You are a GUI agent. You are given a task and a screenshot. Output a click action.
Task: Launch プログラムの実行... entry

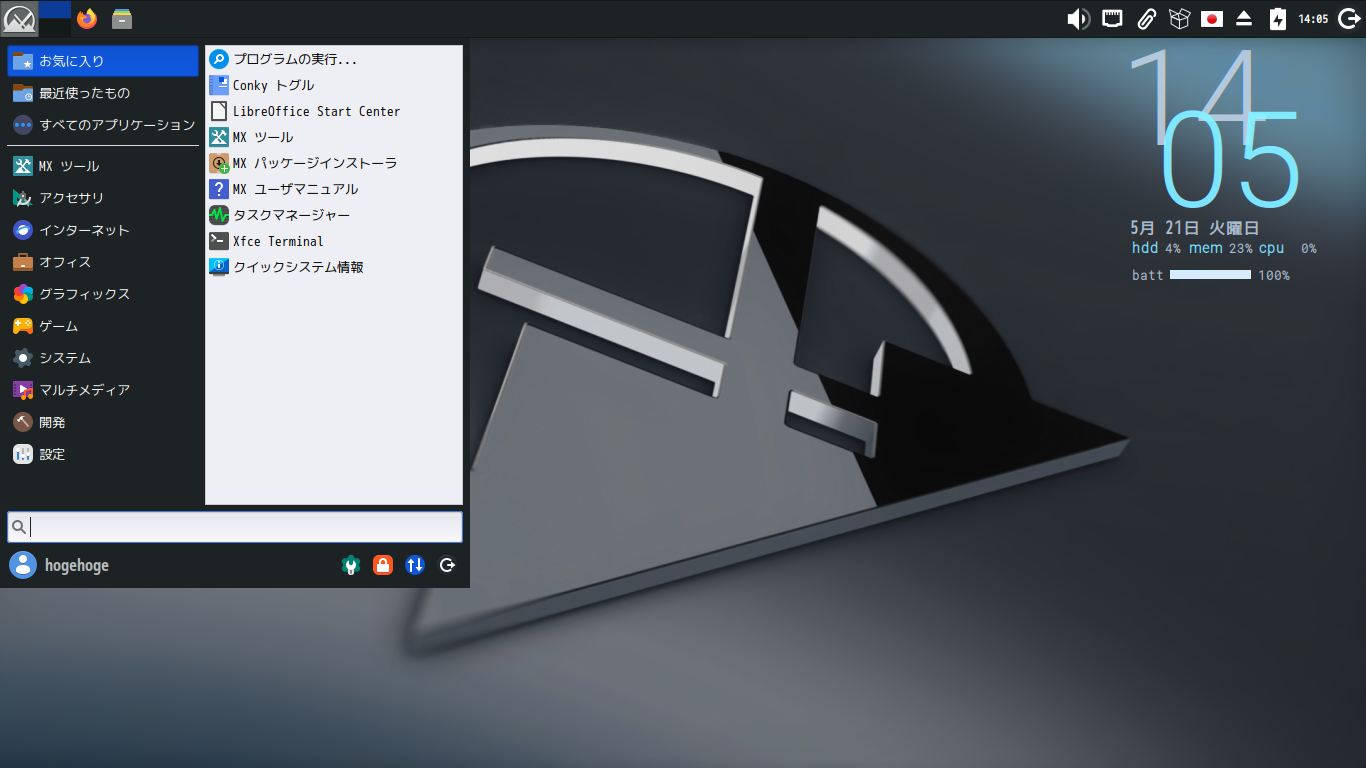pyautogui.click(x=334, y=59)
